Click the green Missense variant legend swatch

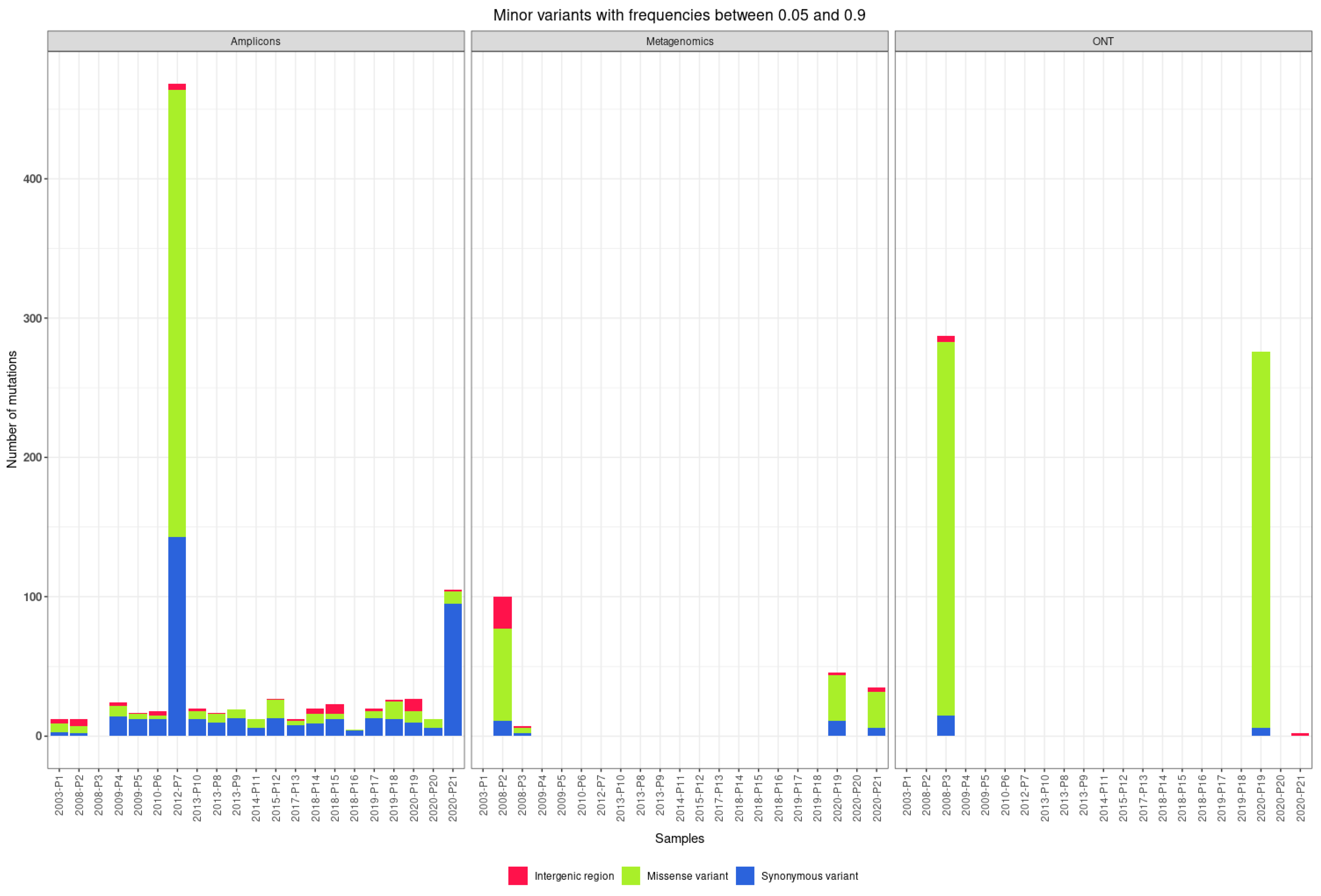630,876
